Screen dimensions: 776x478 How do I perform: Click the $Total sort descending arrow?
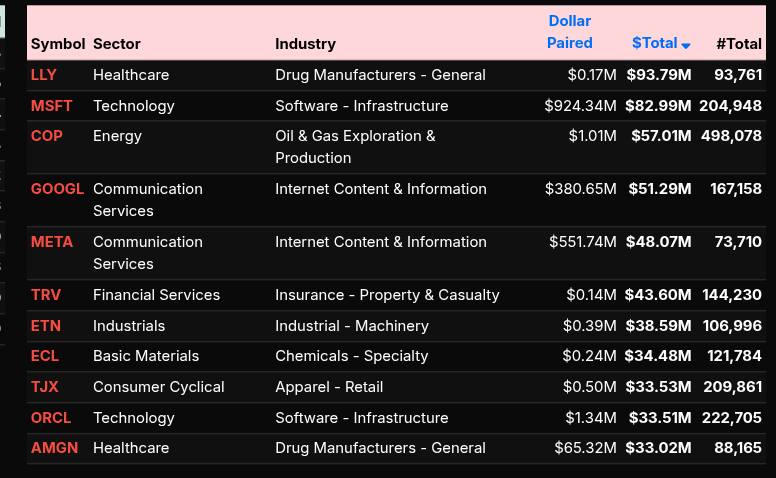click(x=686, y=45)
